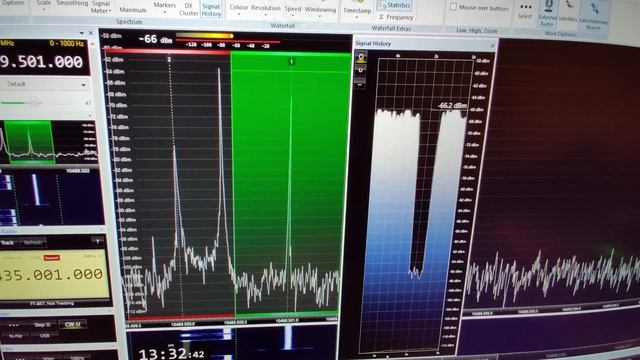Open the receiver panel pin dropdown arrow
640x360 pixels.
[81, 33]
